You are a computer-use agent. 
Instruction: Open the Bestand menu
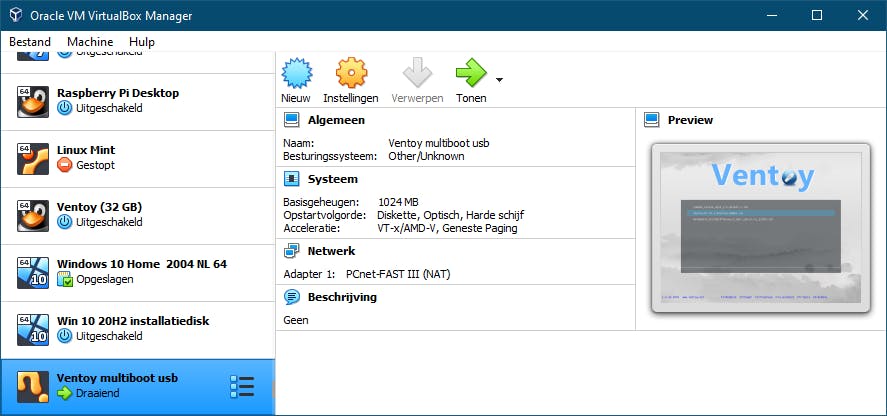pyautogui.click(x=30, y=42)
